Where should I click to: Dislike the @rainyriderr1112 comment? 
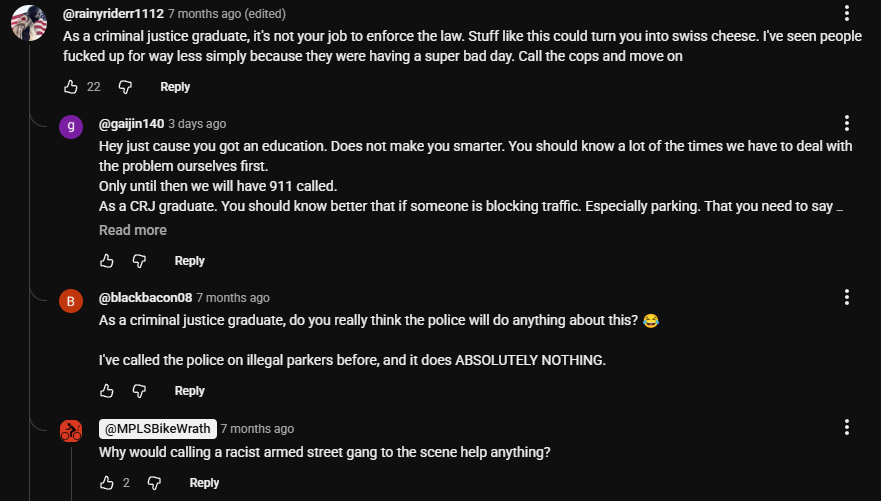click(x=125, y=87)
